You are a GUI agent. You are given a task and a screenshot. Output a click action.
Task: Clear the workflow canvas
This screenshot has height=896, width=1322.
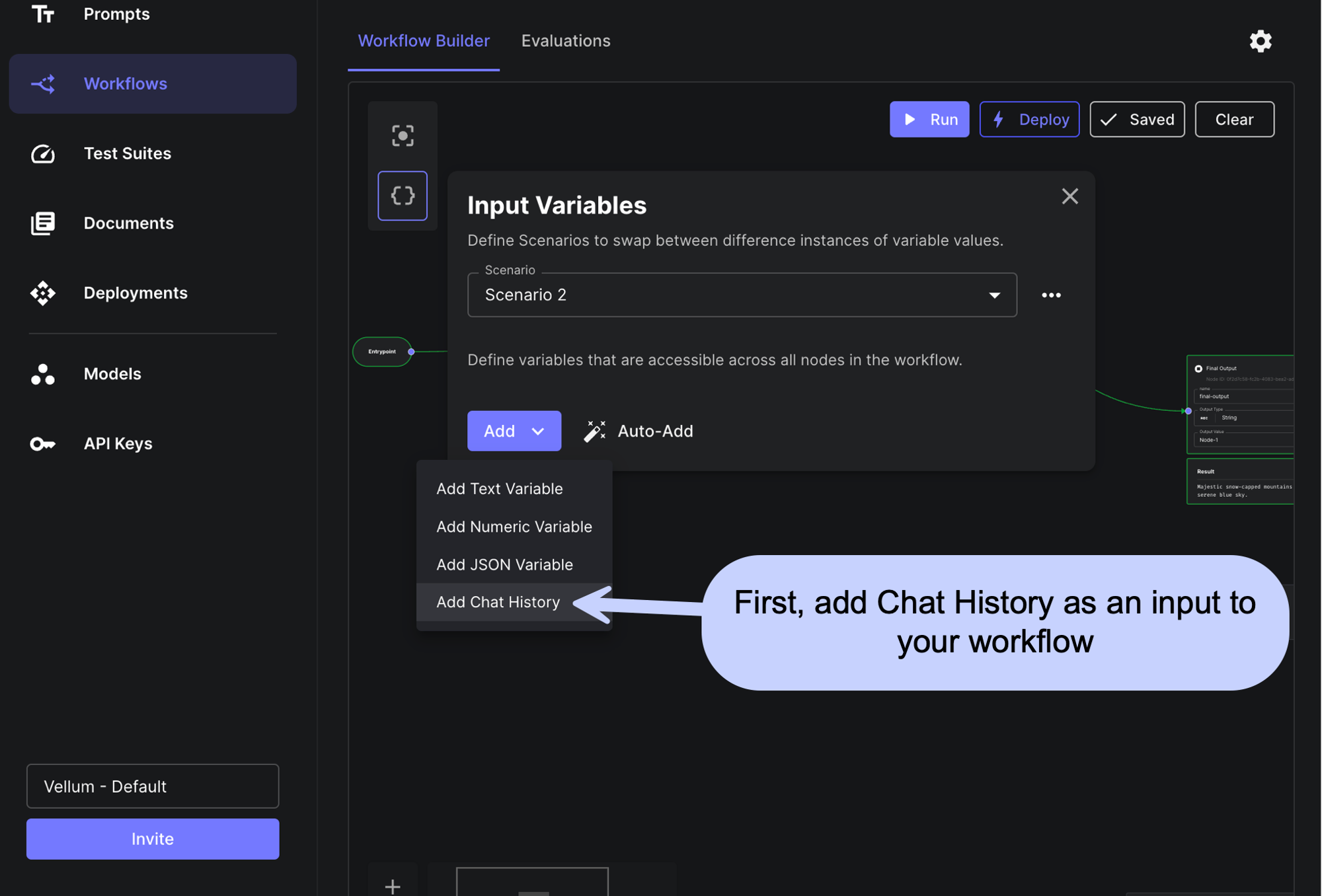1234,120
